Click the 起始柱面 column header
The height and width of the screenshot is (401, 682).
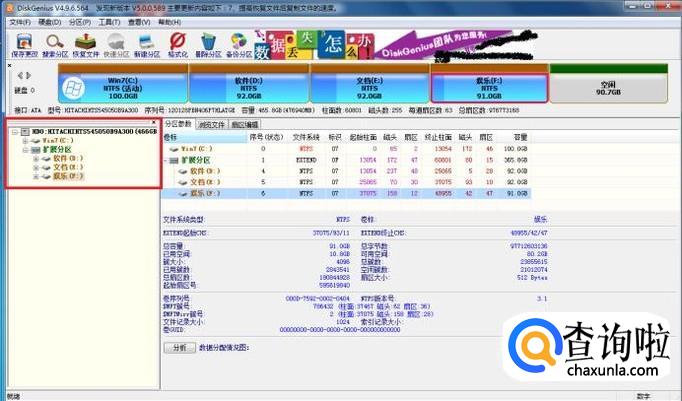pyautogui.click(x=363, y=137)
